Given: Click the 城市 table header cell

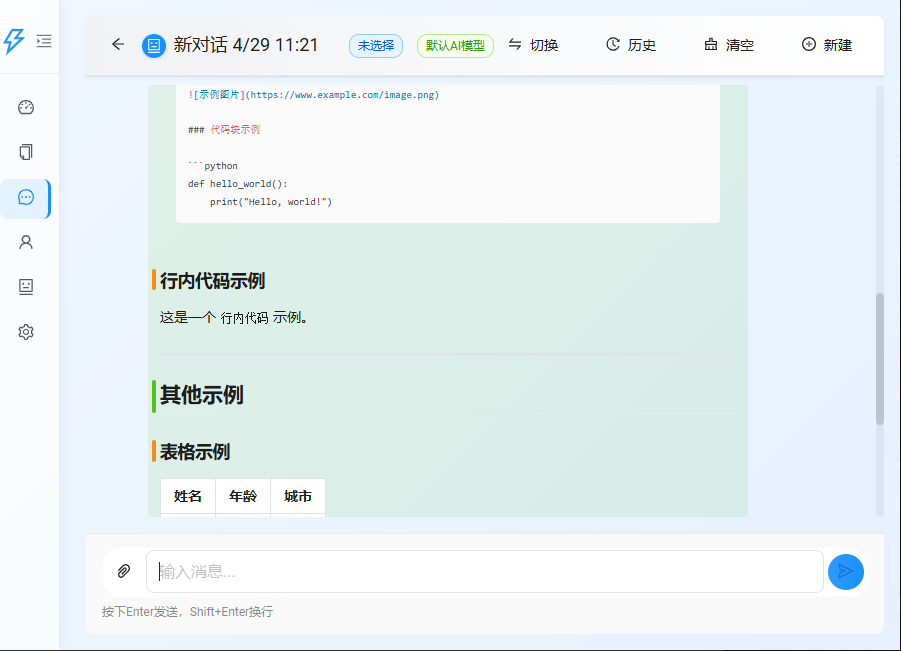Looking at the screenshot, I should pyautogui.click(x=298, y=496).
